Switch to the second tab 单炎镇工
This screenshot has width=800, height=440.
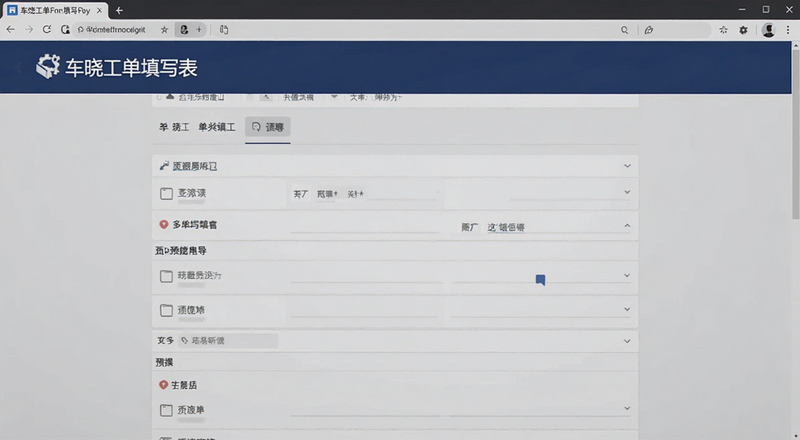pyautogui.click(x=217, y=127)
